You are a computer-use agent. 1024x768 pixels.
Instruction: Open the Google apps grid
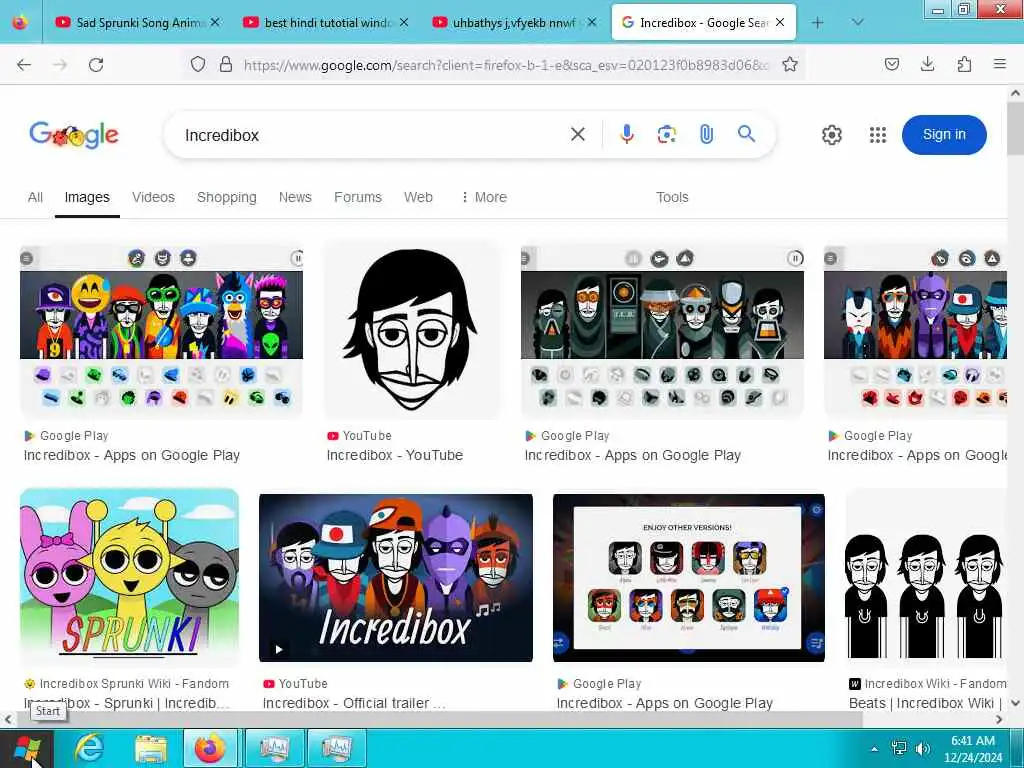(x=878, y=135)
